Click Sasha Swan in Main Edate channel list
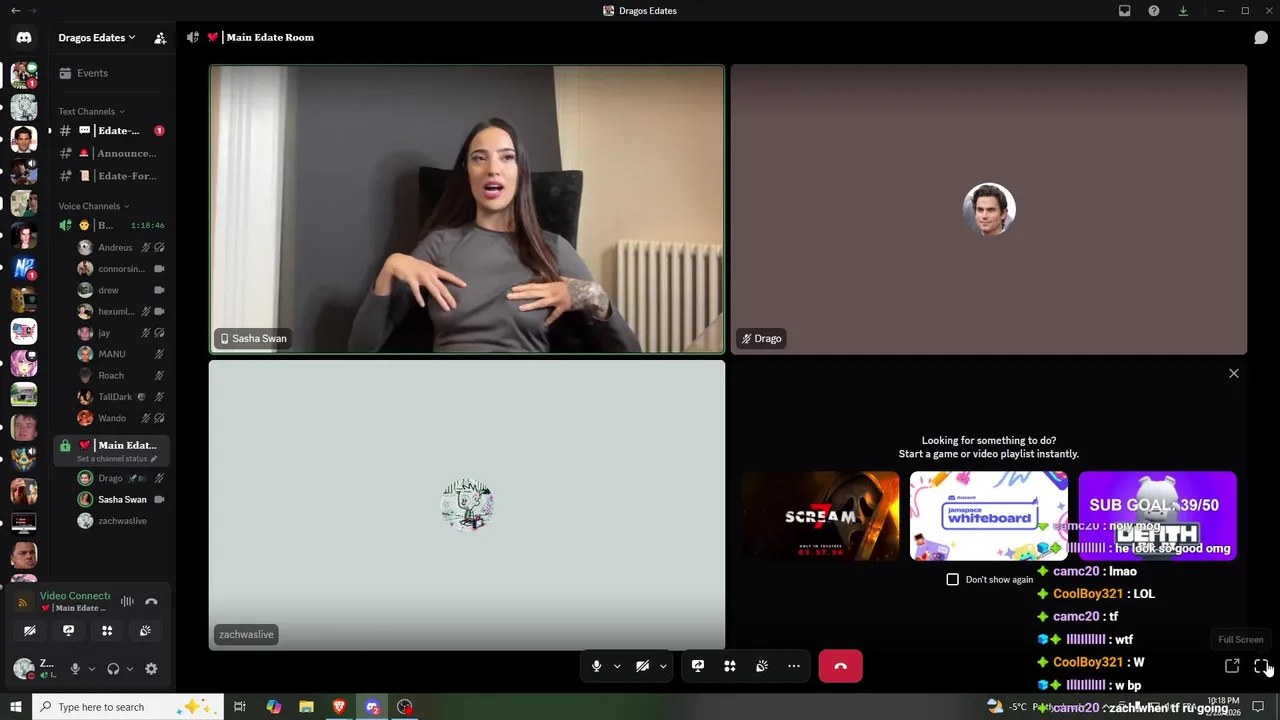Image resolution: width=1280 pixels, height=720 pixels. click(120, 499)
